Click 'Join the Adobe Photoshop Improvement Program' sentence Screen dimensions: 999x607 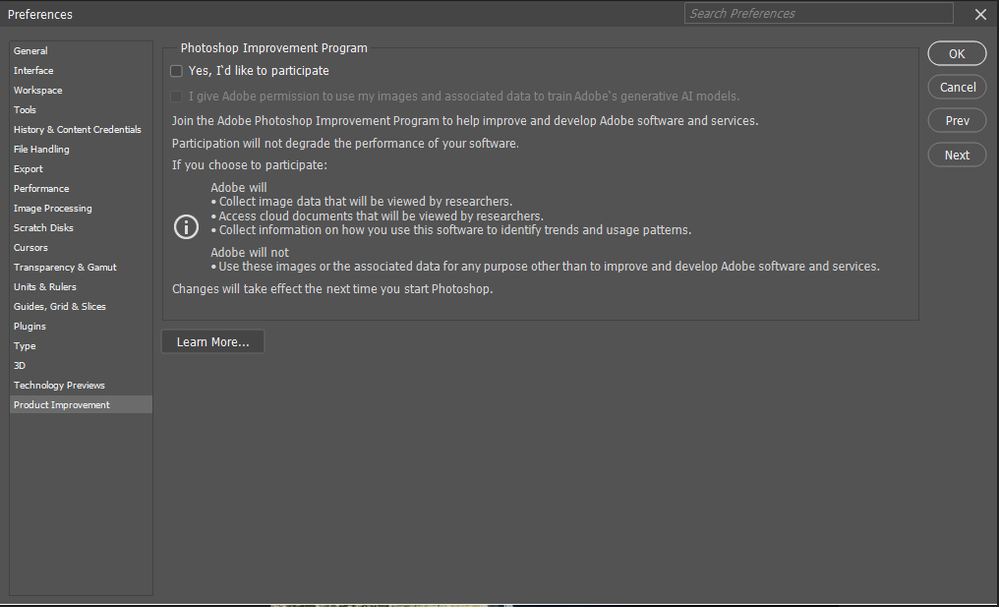465,120
